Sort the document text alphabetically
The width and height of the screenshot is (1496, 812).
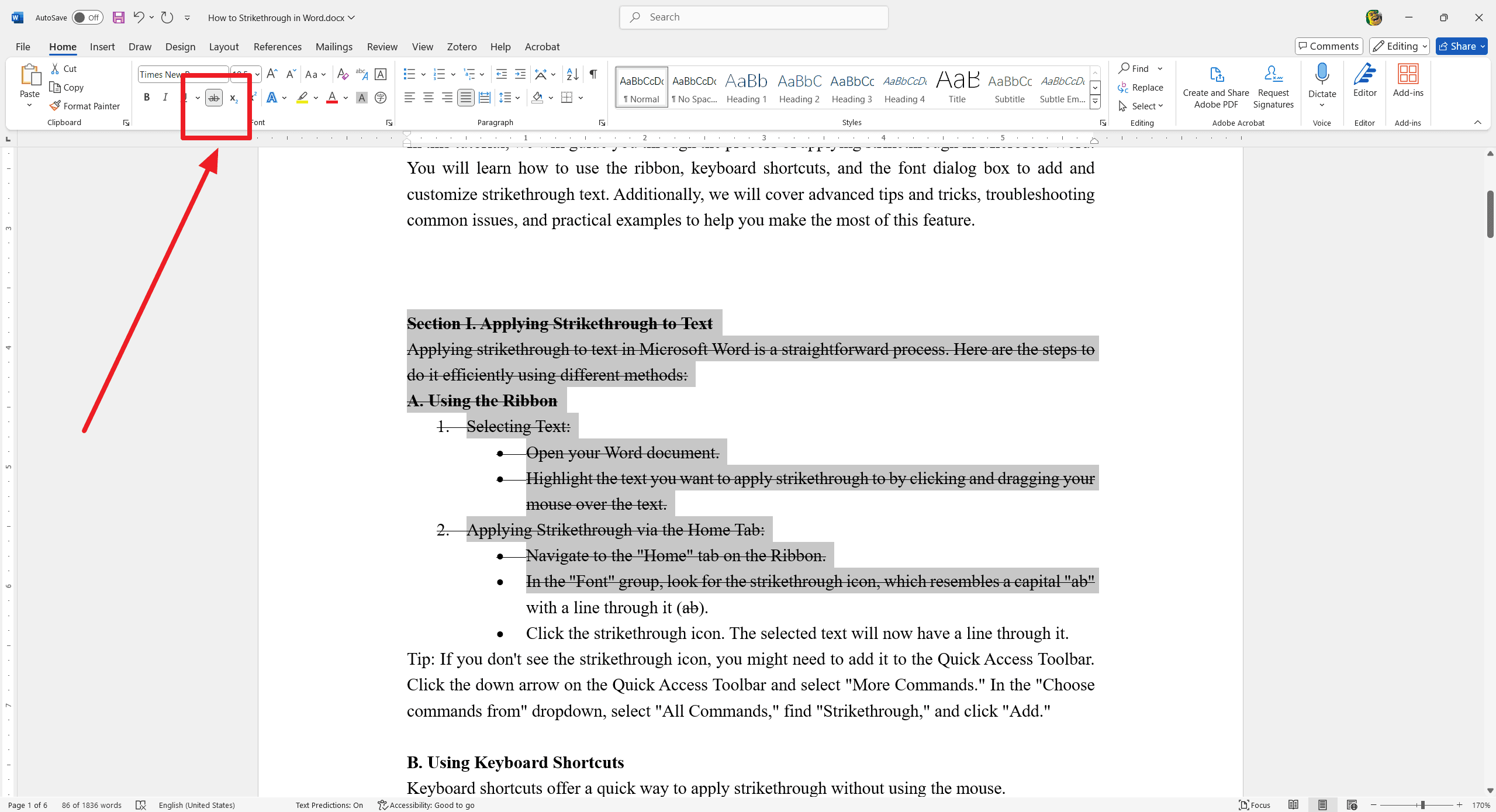click(571, 74)
